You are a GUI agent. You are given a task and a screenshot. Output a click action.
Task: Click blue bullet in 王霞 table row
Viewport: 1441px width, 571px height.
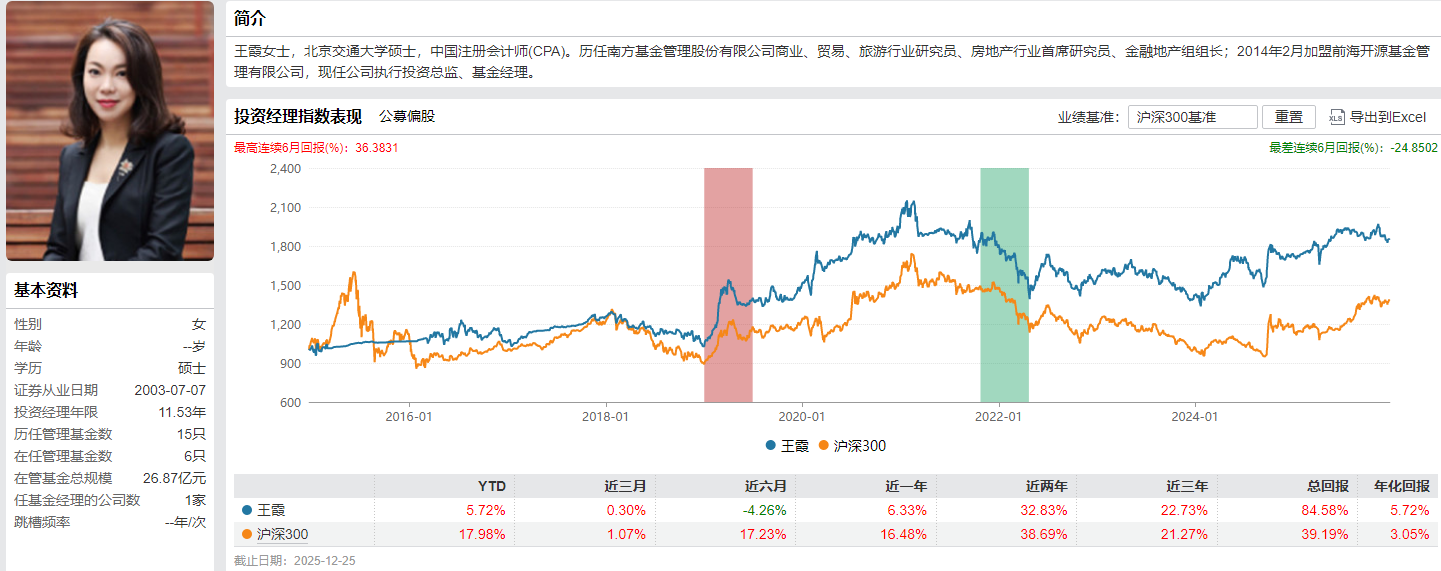(247, 510)
